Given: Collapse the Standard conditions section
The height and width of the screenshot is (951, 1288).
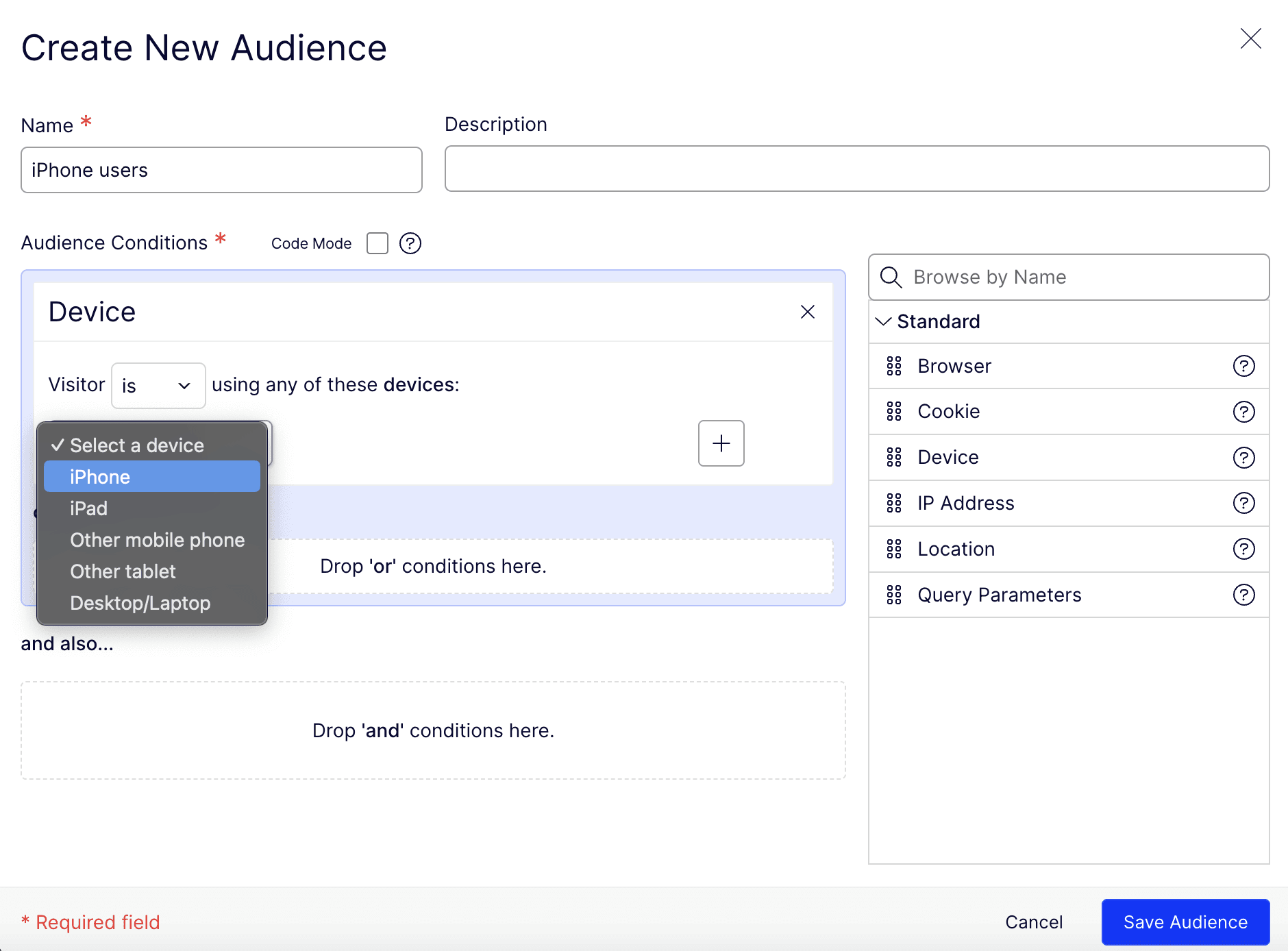Looking at the screenshot, I should coord(884,321).
